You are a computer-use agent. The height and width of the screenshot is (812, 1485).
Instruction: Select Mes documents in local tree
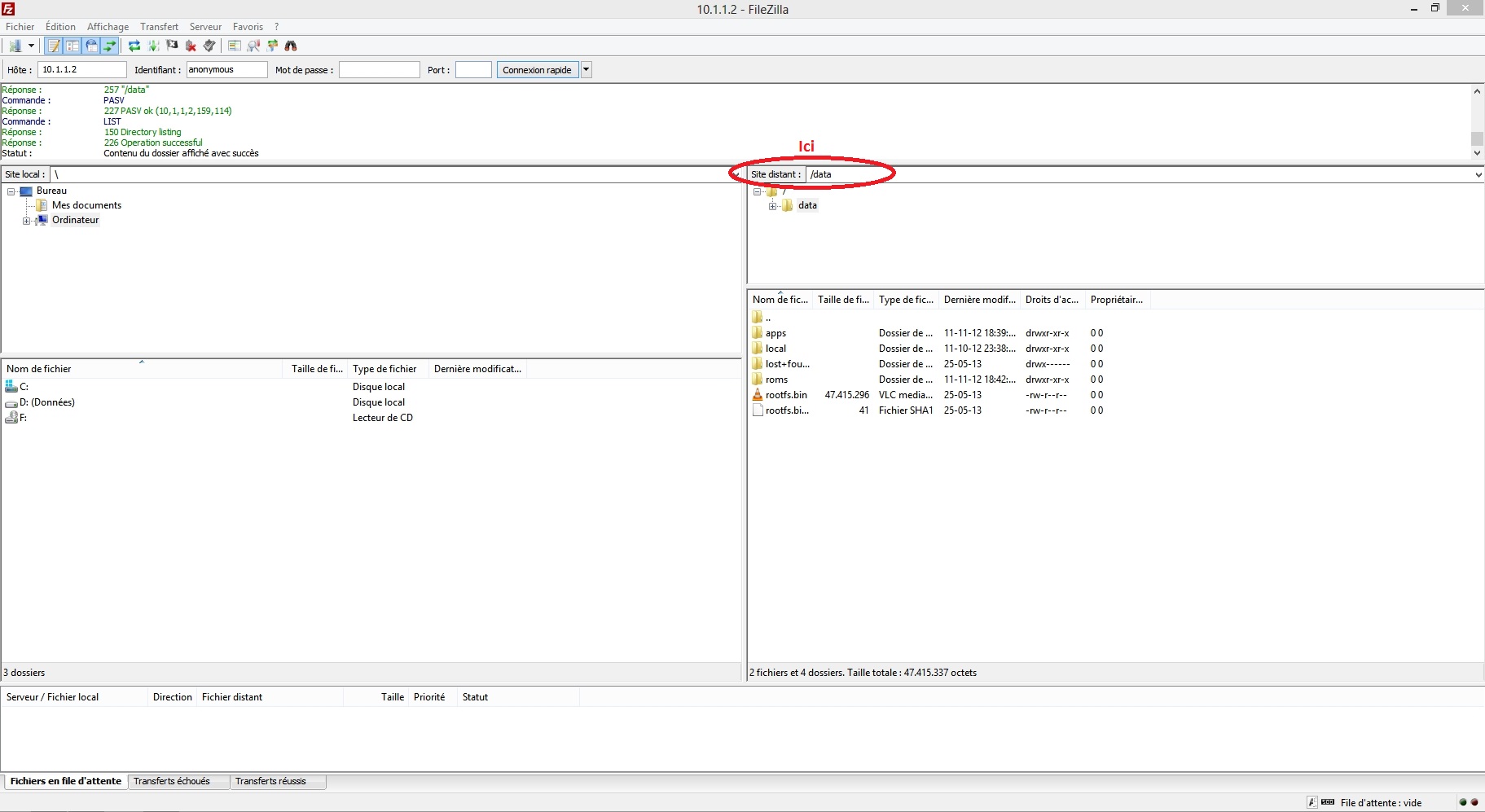pos(86,205)
